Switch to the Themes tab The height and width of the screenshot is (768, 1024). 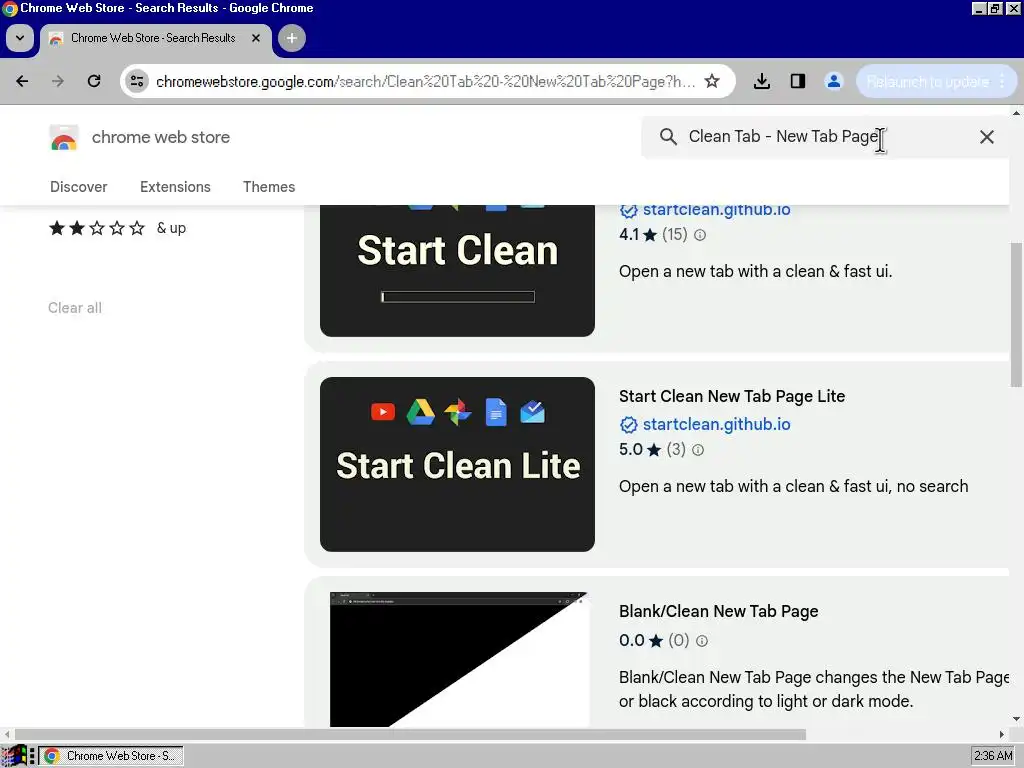coord(269,187)
